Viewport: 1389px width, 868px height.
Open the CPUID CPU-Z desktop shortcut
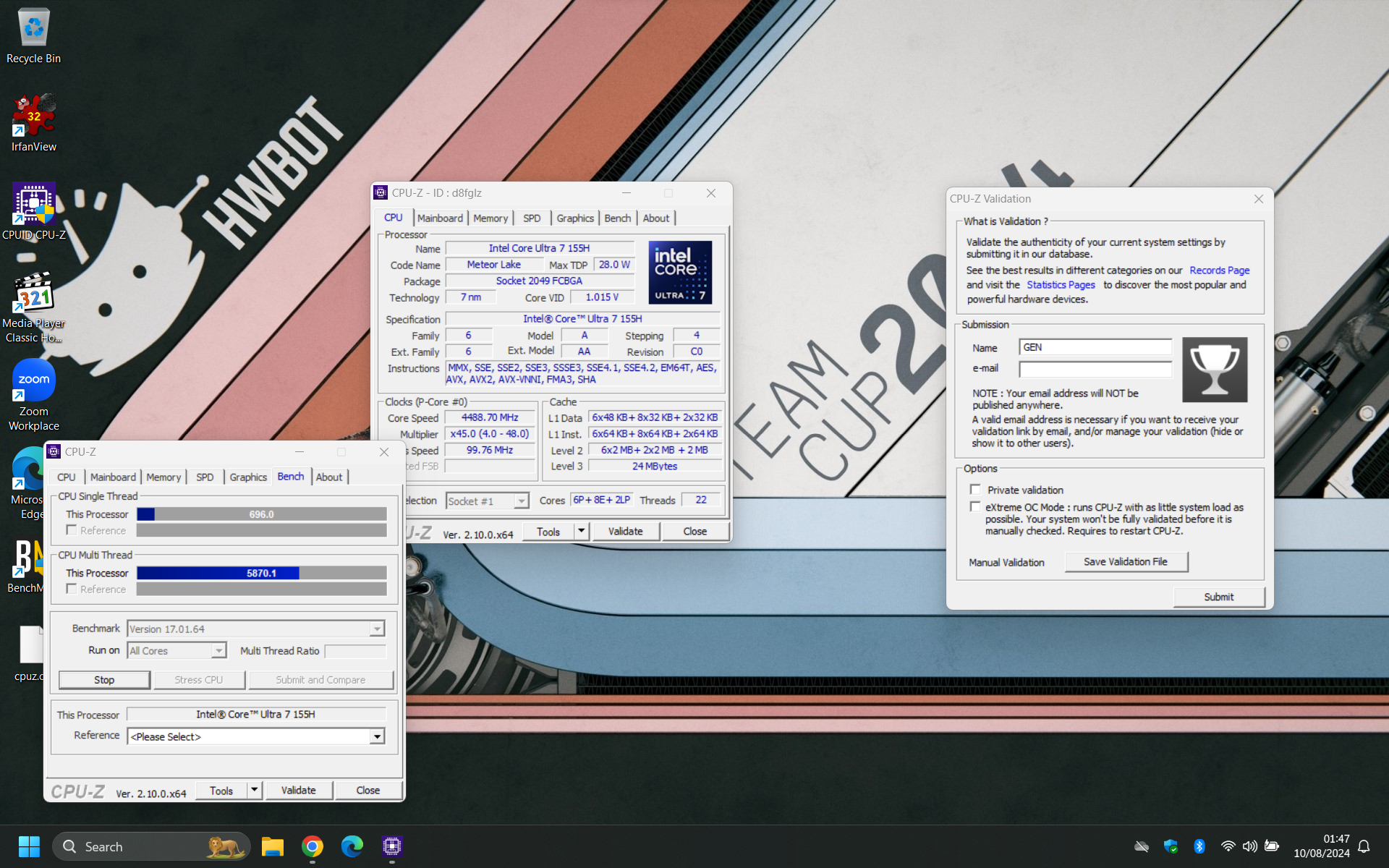tap(33, 211)
